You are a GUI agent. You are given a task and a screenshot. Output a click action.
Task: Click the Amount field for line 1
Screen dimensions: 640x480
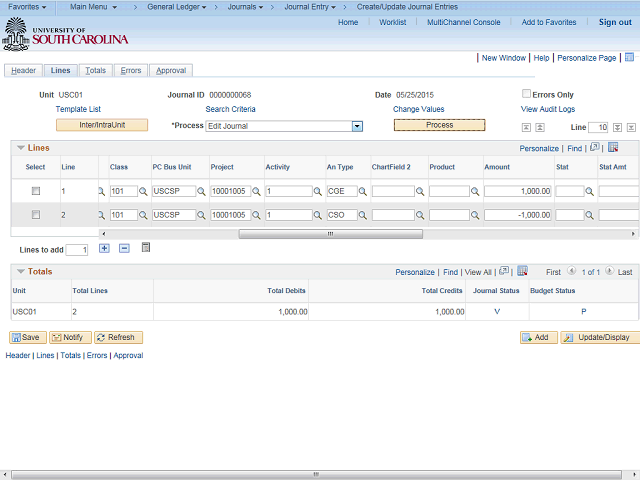(518, 191)
